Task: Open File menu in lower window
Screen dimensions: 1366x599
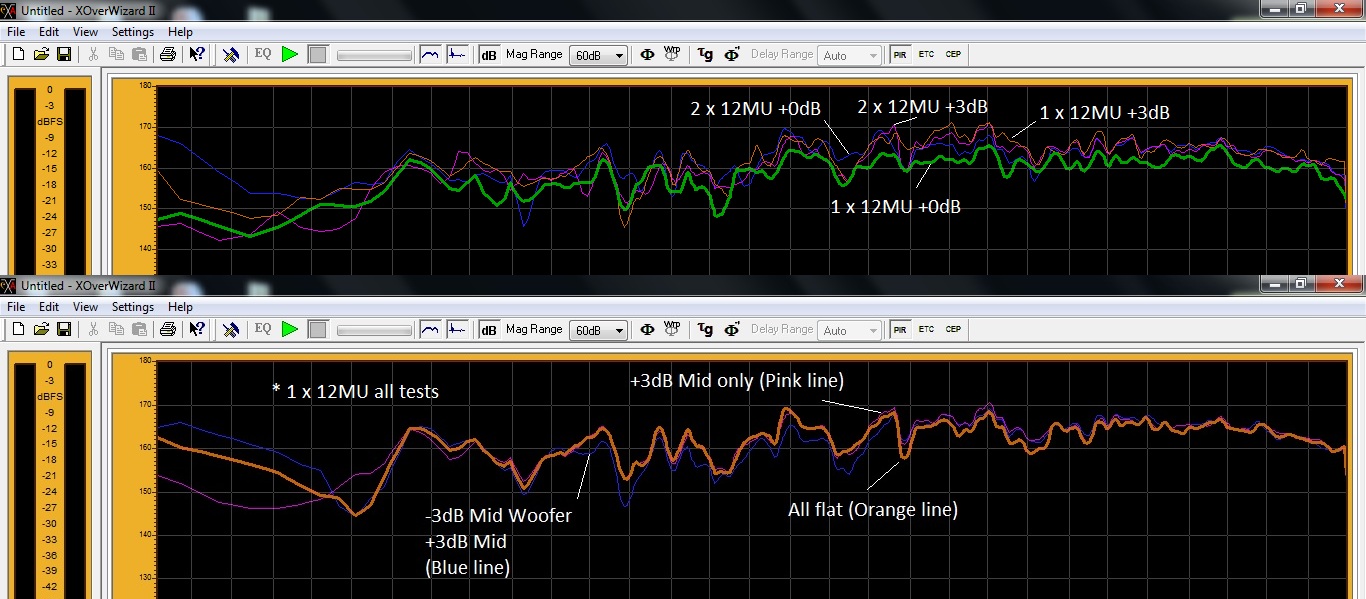Action: pyautogui.click(x=16, y=307)
